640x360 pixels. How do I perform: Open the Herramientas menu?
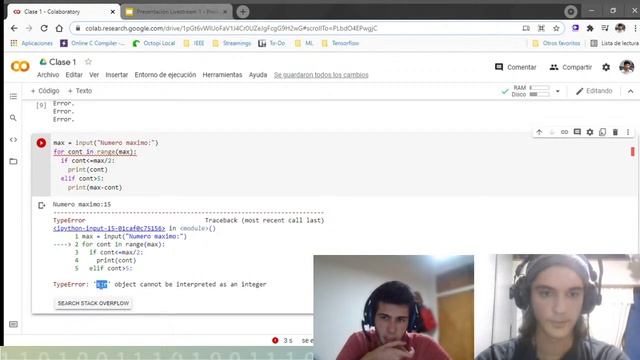coord(222,75)
